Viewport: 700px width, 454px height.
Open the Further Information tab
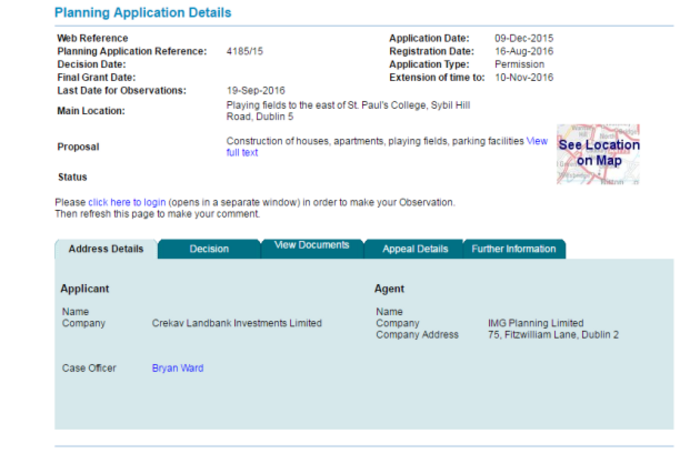(x=514, y=249)
